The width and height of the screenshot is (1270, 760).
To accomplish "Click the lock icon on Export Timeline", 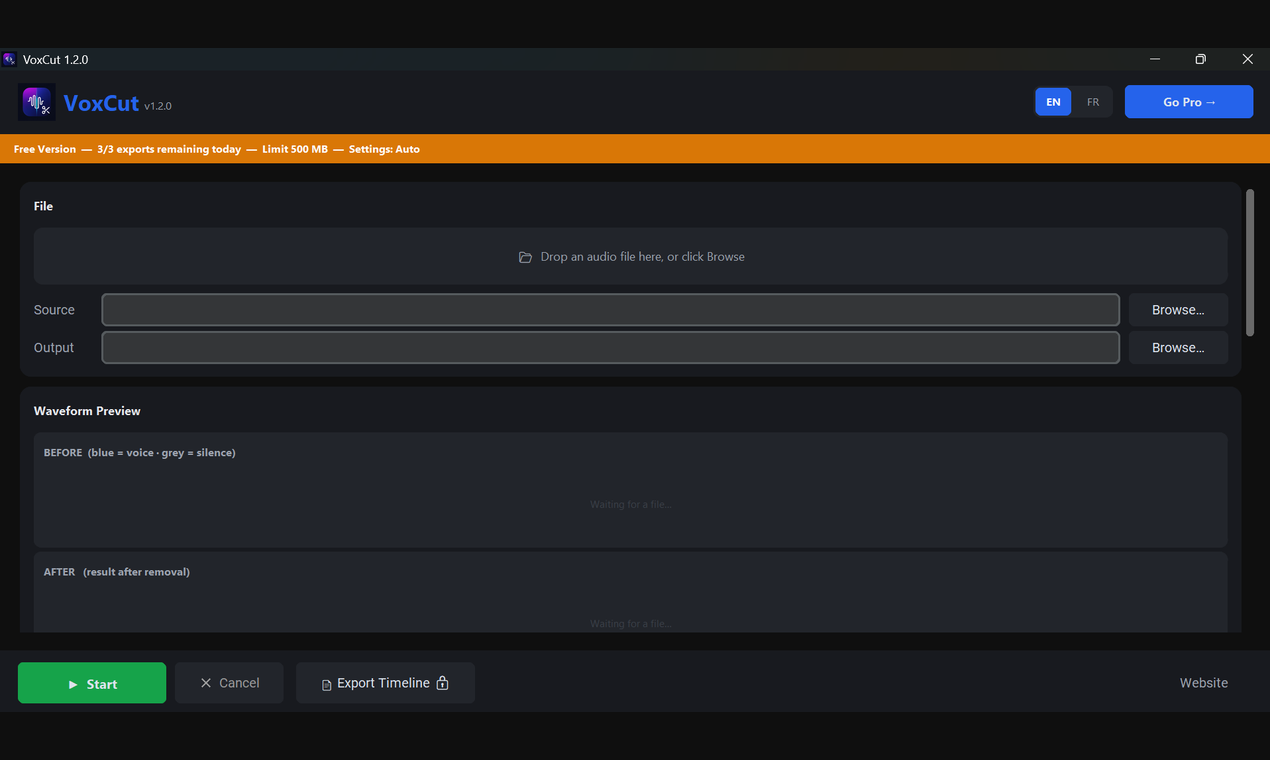I will 442,683.
